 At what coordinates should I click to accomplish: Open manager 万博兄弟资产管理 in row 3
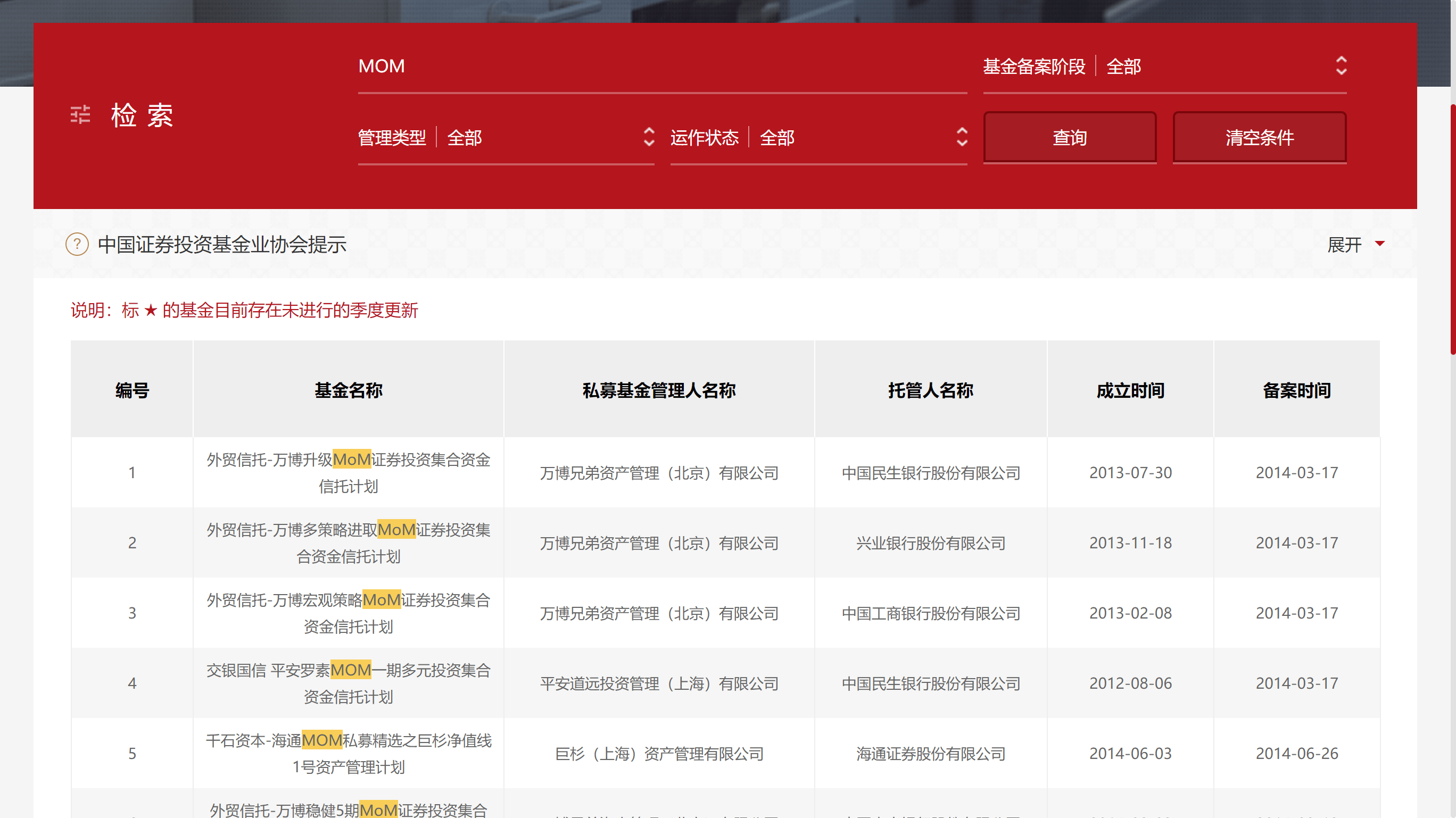659,613
